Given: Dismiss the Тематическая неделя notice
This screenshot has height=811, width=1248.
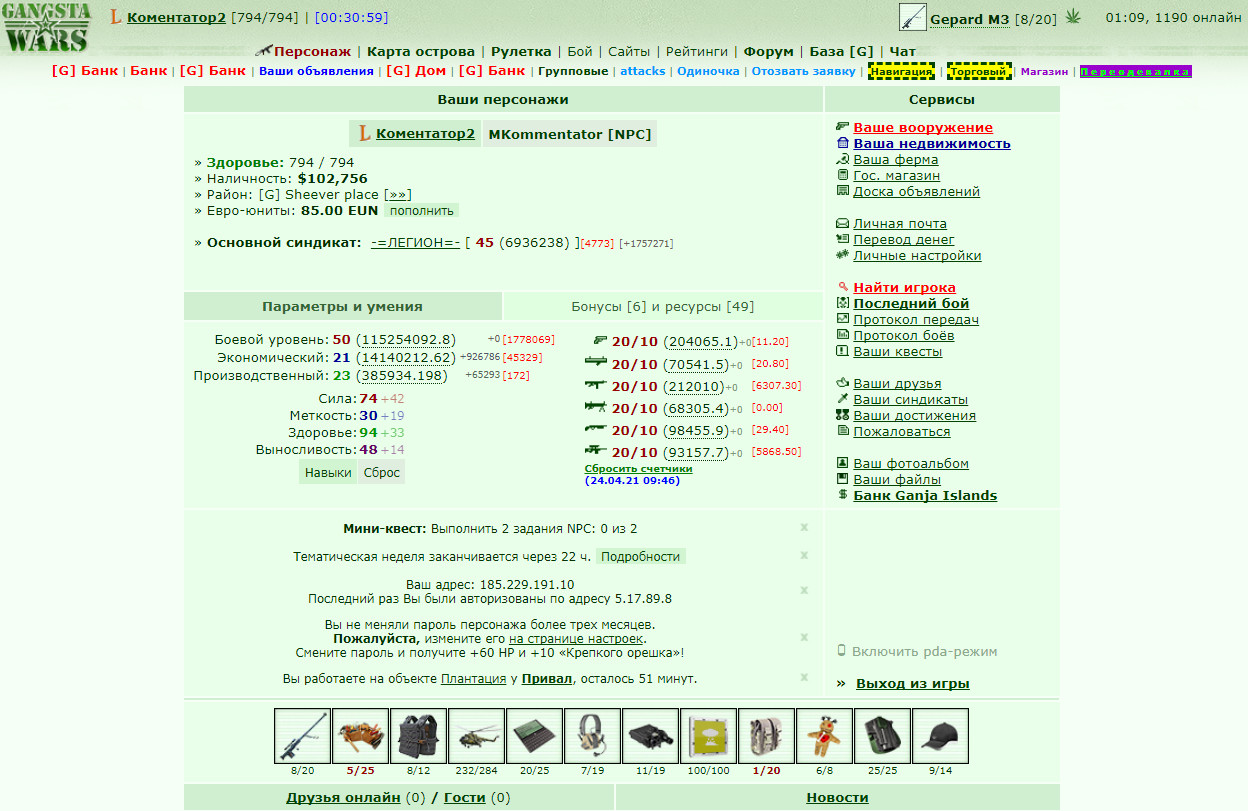Looking at the screenshot, I should pyautogui.click(x=804, y=555).
